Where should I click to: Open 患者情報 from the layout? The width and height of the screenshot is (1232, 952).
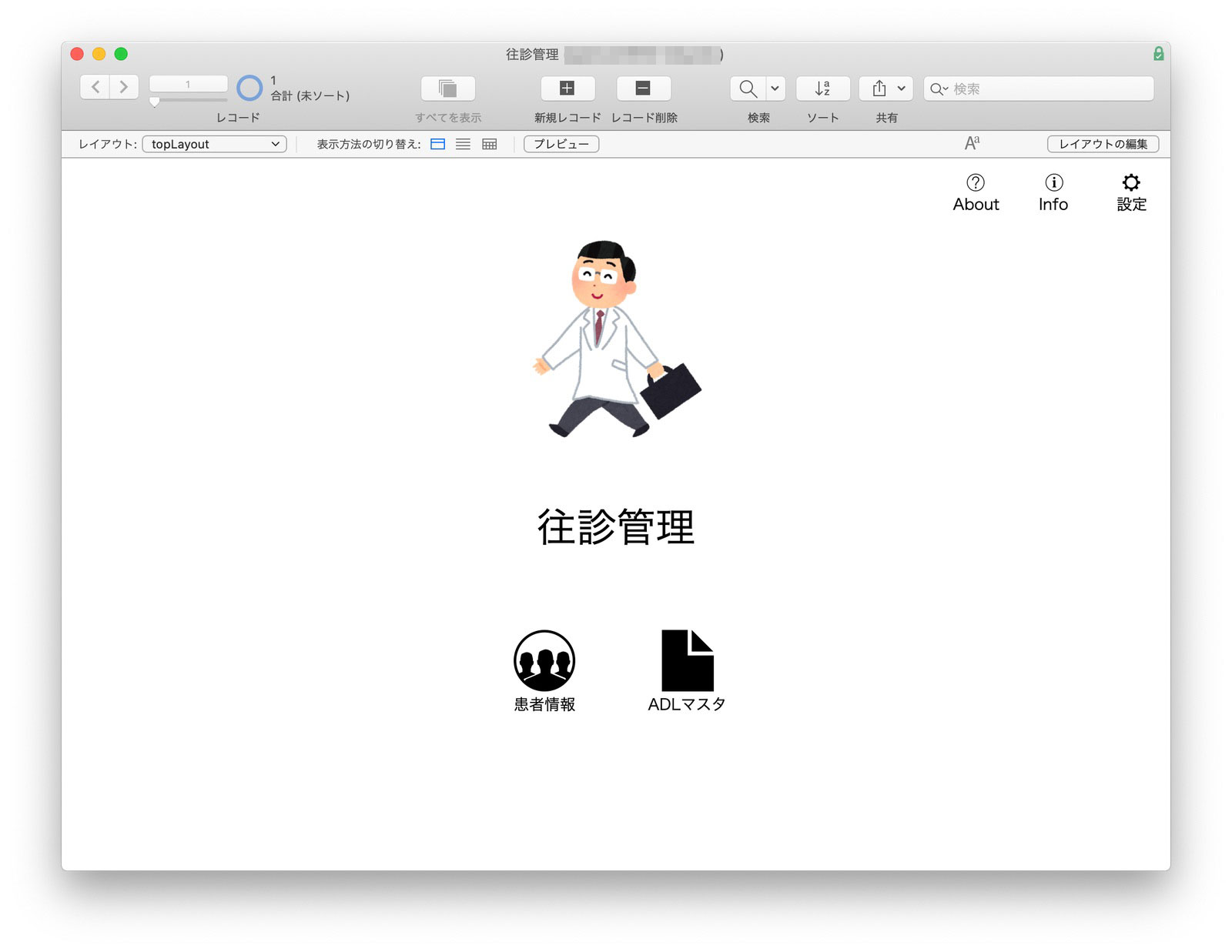pyautogui.click(x=544, y=662)
